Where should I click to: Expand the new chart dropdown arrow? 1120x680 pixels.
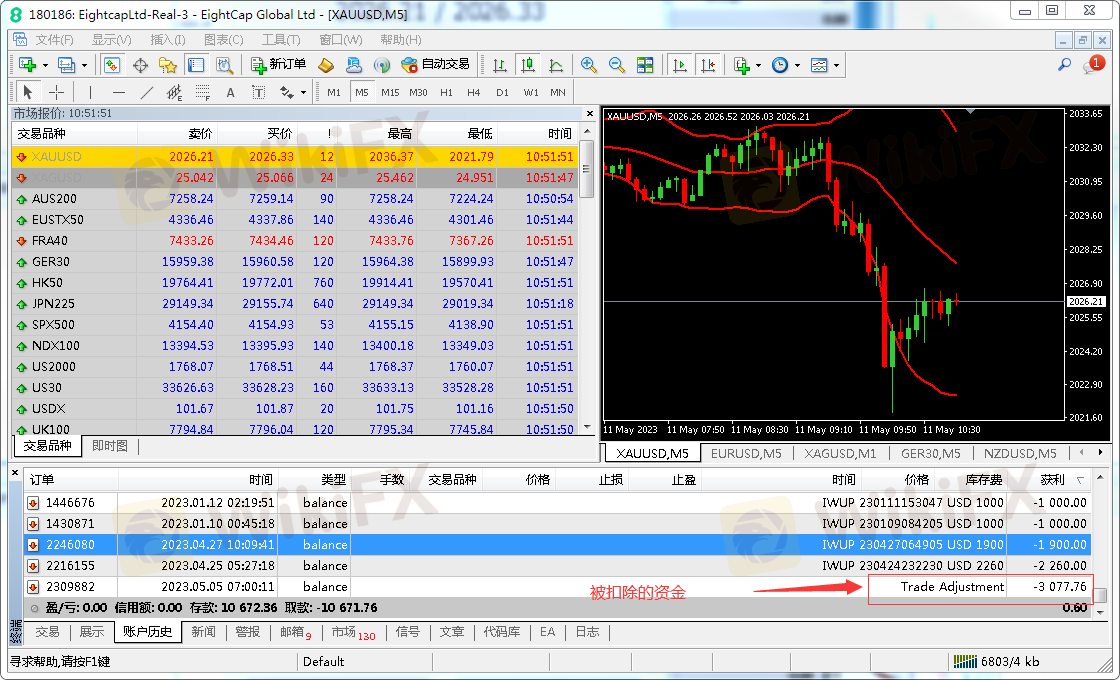[45, 66]
